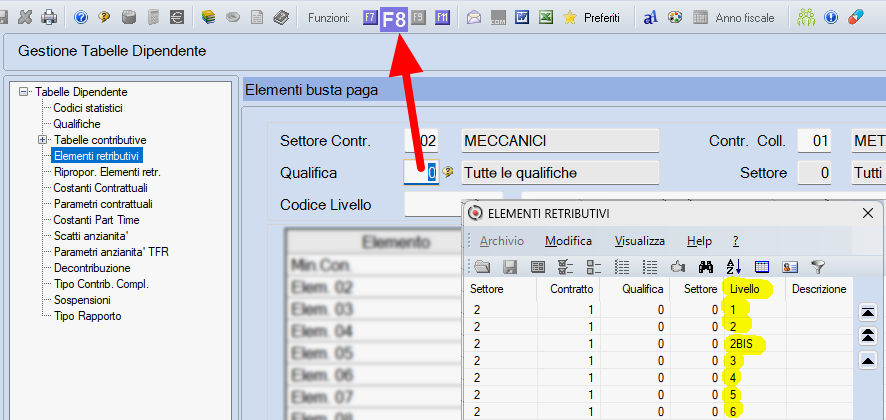Click the form view icon in dialog toolbar
This screenshot has height=420, width=886.
[538, 266]
